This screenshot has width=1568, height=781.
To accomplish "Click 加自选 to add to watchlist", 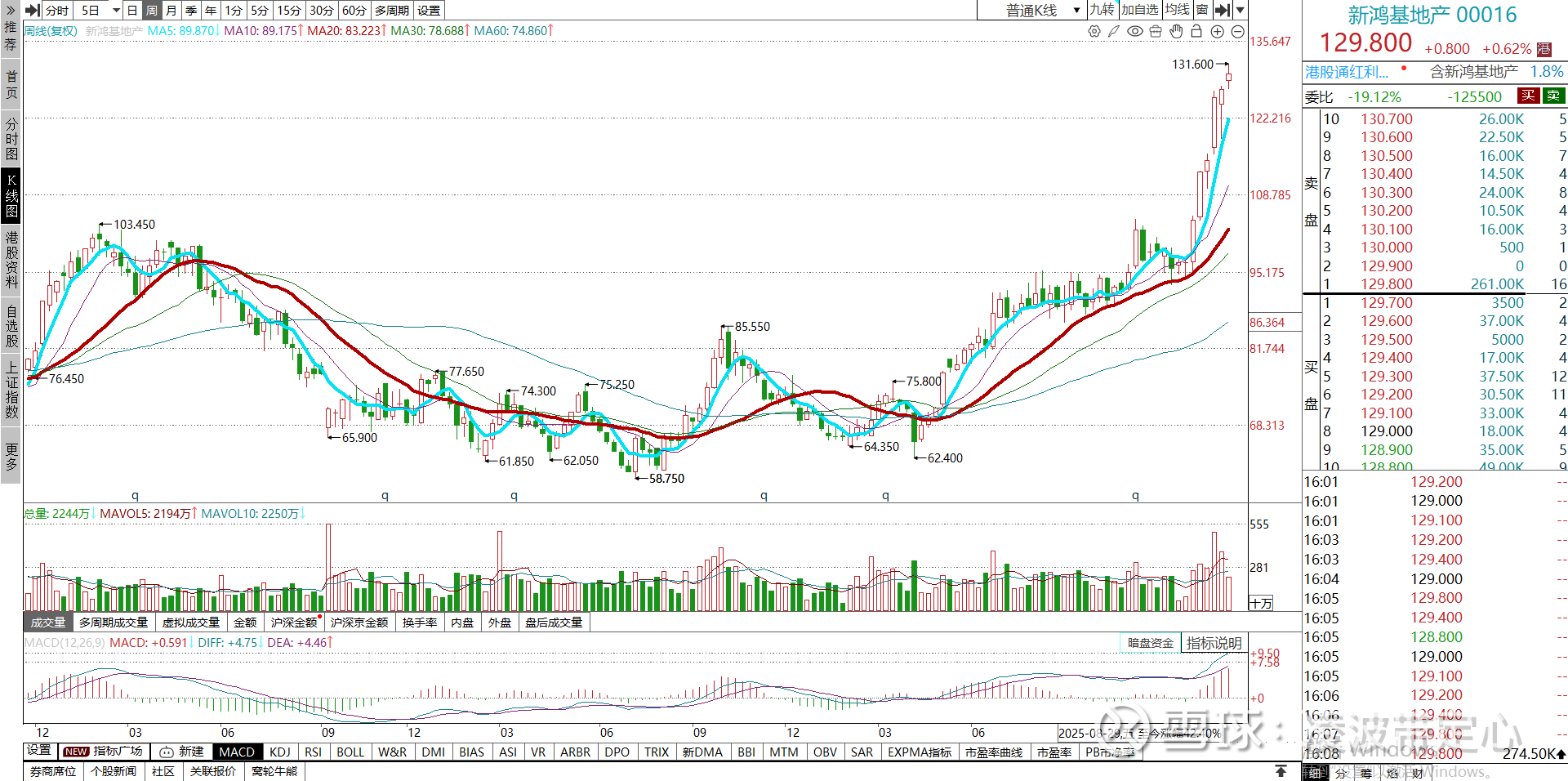I will [x=1139, y=10].
